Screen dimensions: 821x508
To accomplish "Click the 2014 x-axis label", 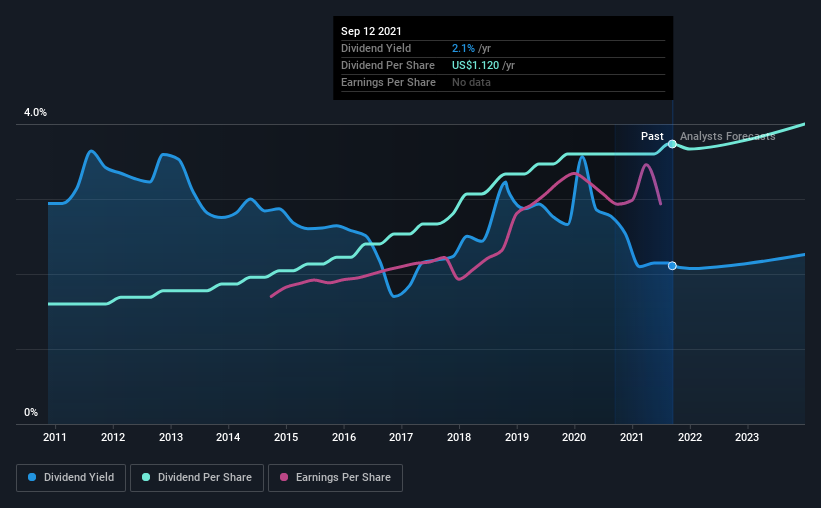I will pyautogui.click(x=228, y=437).
